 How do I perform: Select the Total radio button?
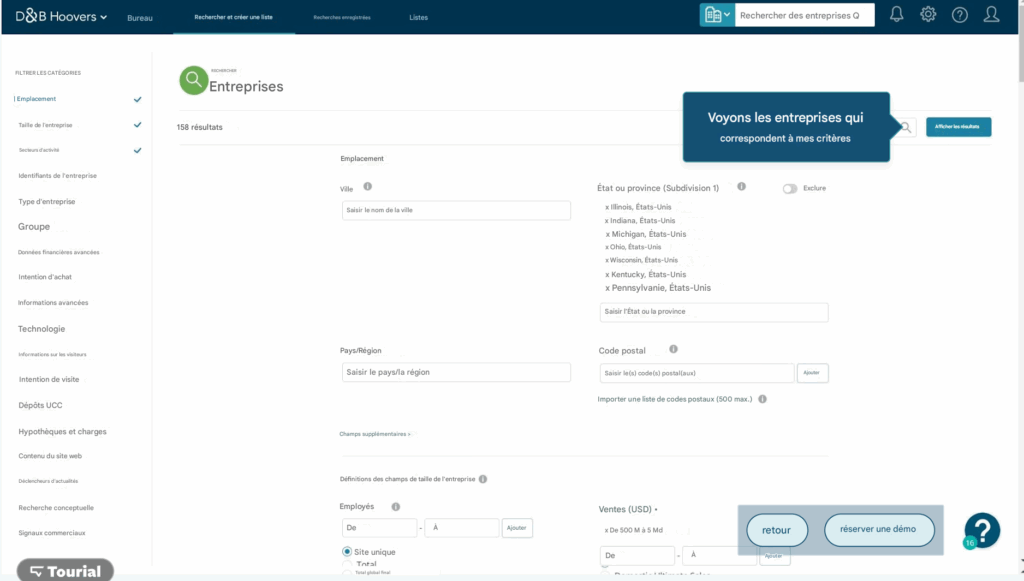tap(347, 565)
